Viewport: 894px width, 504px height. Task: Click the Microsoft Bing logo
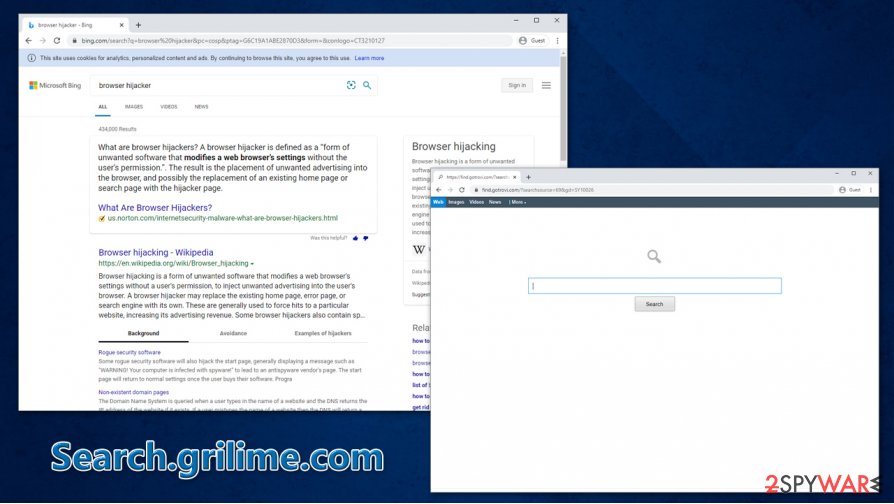(55, 86)
